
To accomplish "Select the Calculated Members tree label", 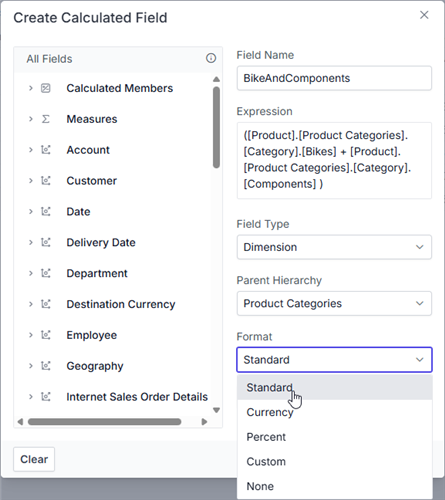I will click(120, 88).
